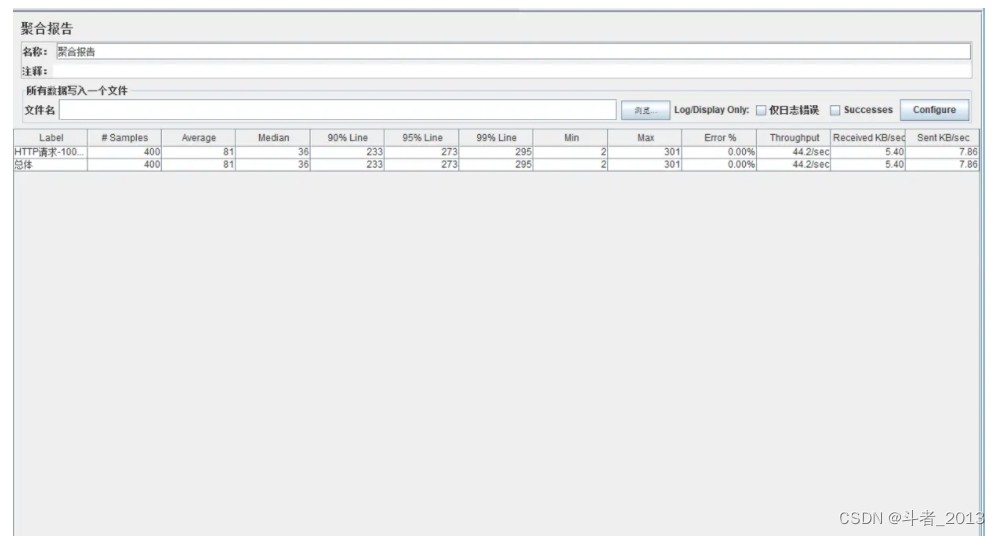This screenshot has height=536, width=1000.
Task: Click 400 samples in 总体 row
Action: coord(152,165)
